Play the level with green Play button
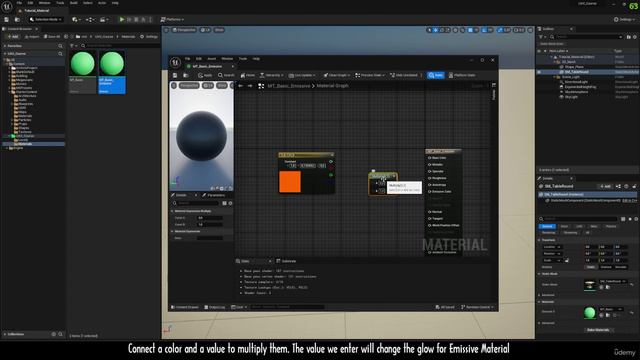Viewport: 640px width, 360px height. click(x=122, y=19)
